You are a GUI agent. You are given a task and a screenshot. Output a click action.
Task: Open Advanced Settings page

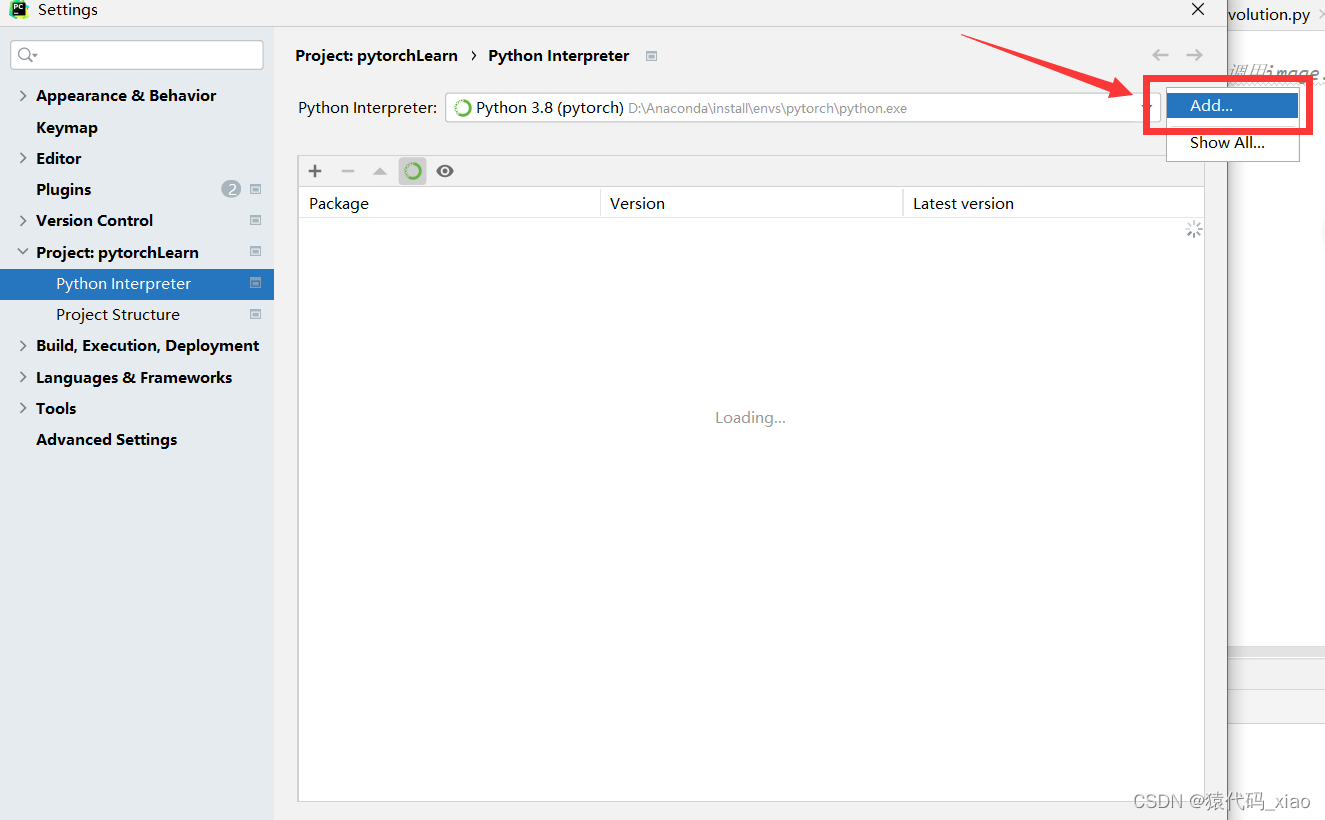107,439
